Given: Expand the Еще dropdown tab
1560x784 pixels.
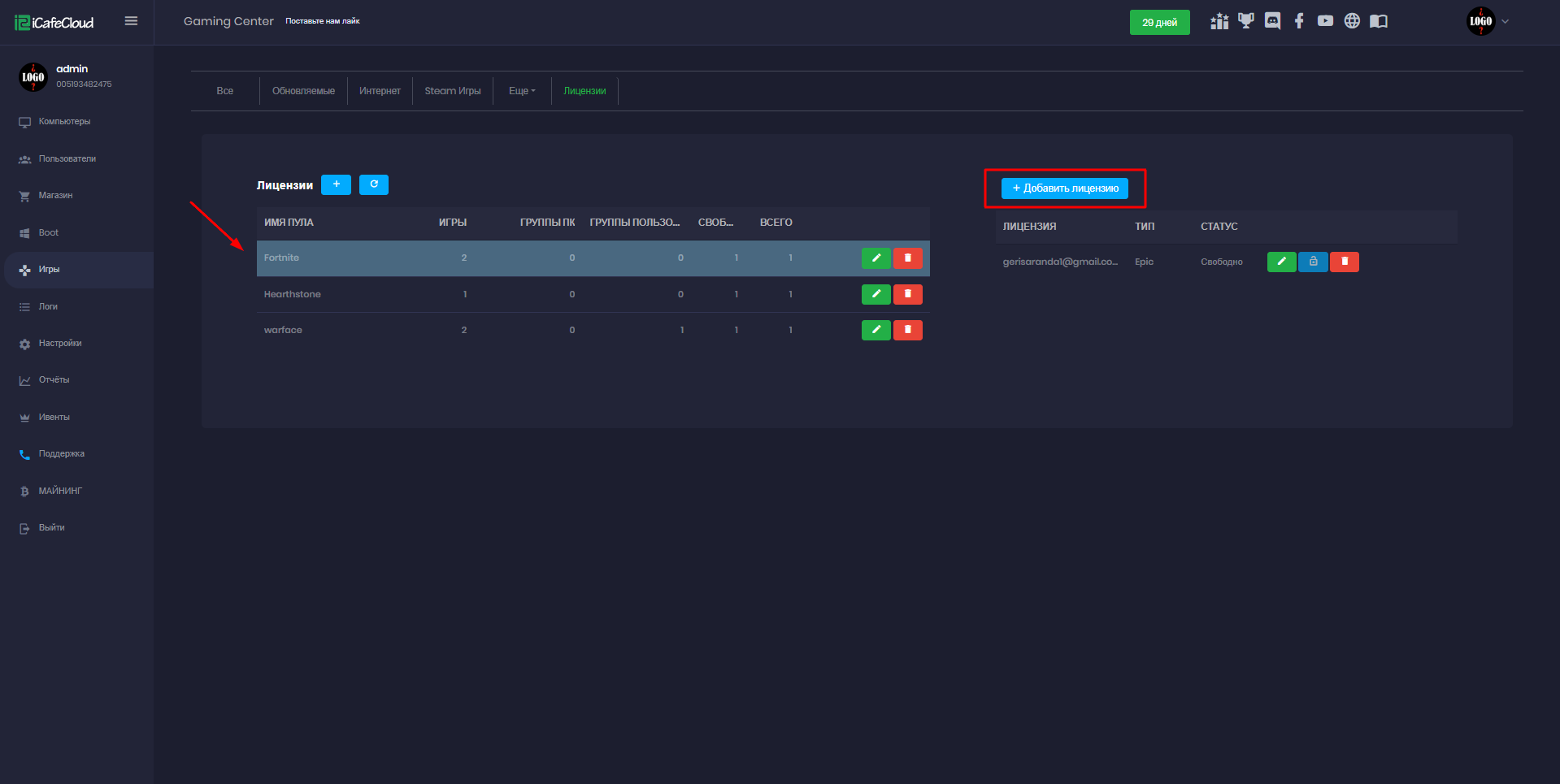Looking at the screenshot, I should [522, 91].
